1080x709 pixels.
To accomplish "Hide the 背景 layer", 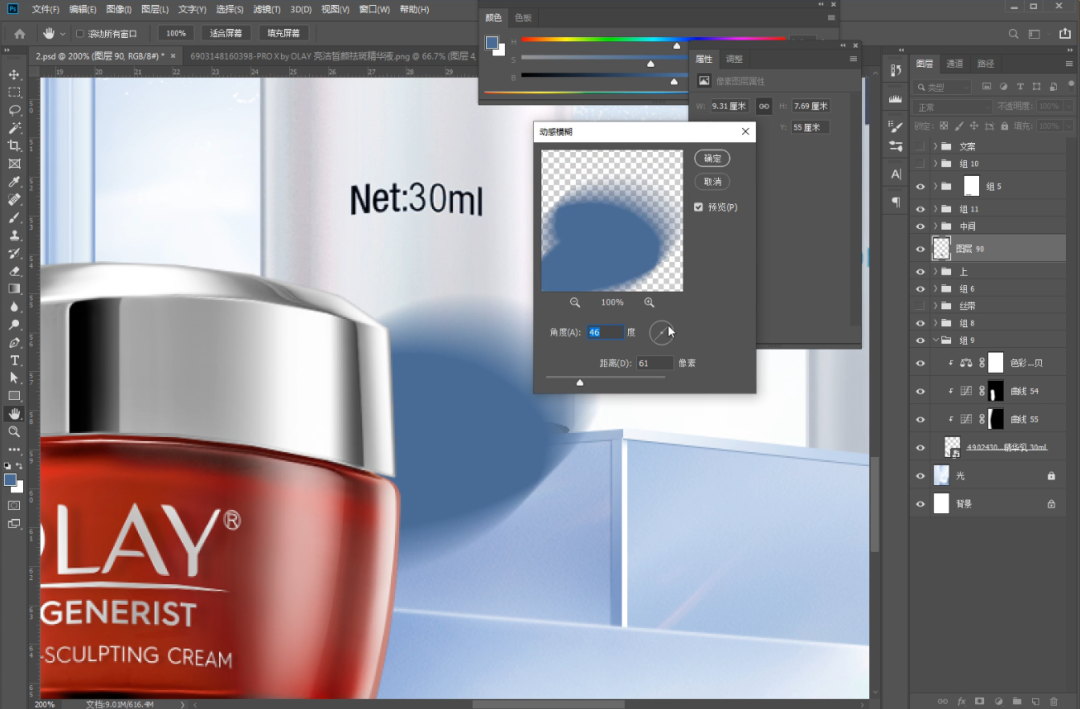I will pos(920,504).
